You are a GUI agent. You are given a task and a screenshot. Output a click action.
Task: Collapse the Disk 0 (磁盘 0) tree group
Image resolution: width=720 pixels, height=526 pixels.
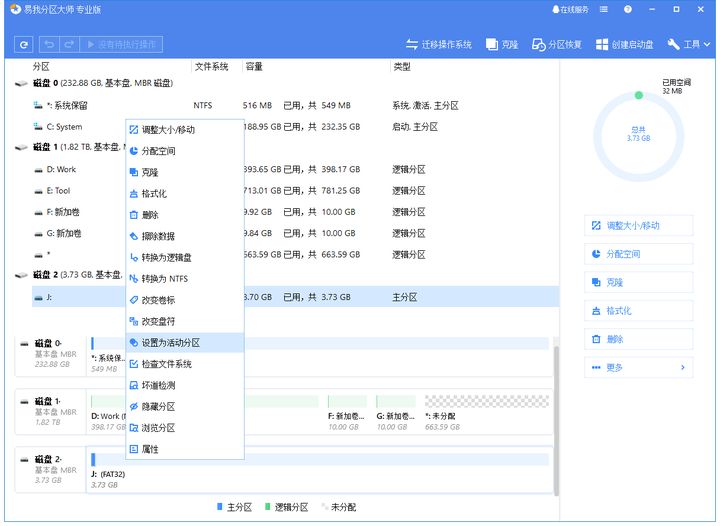click(21, 83)
